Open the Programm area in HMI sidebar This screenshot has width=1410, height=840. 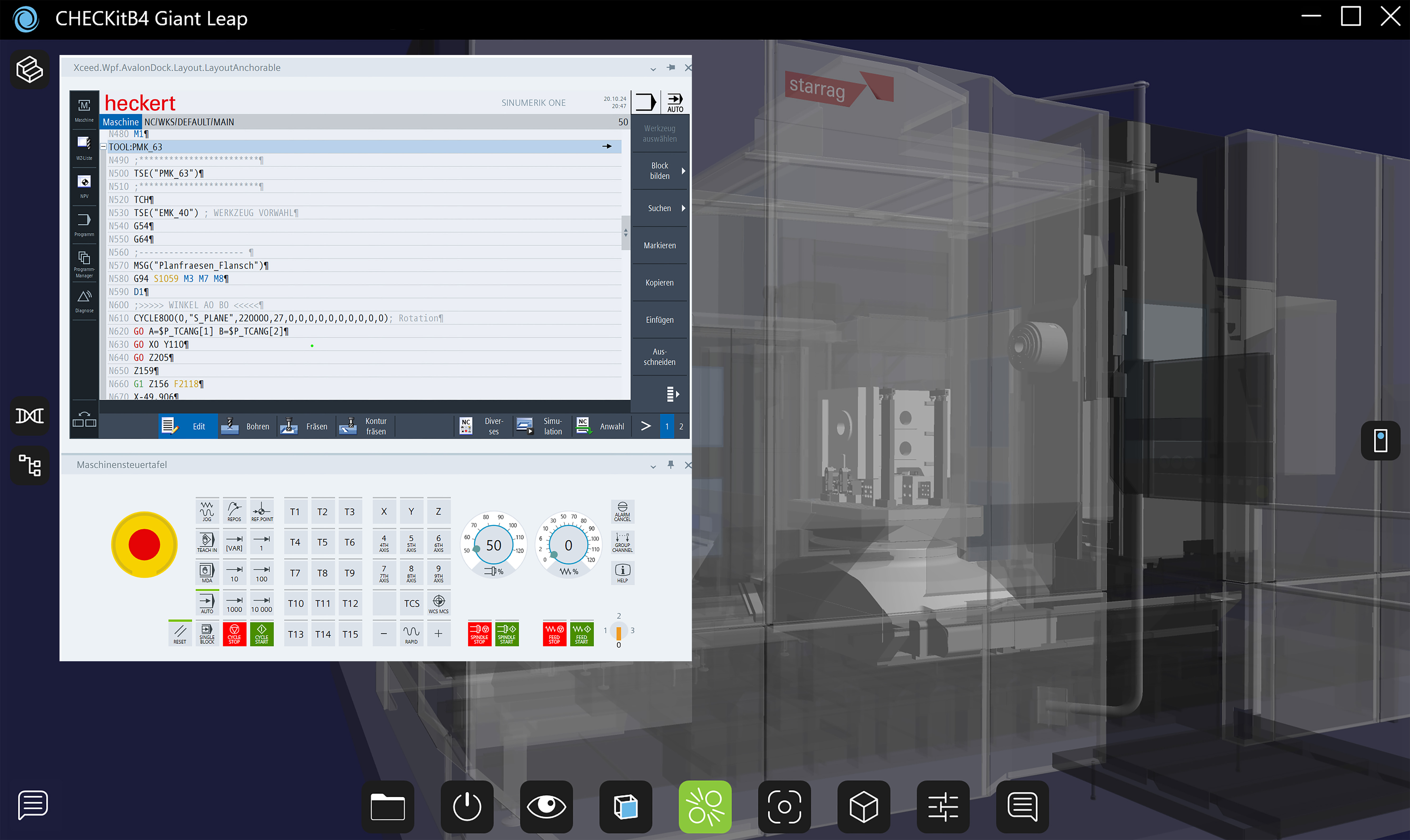coord(84,224)
